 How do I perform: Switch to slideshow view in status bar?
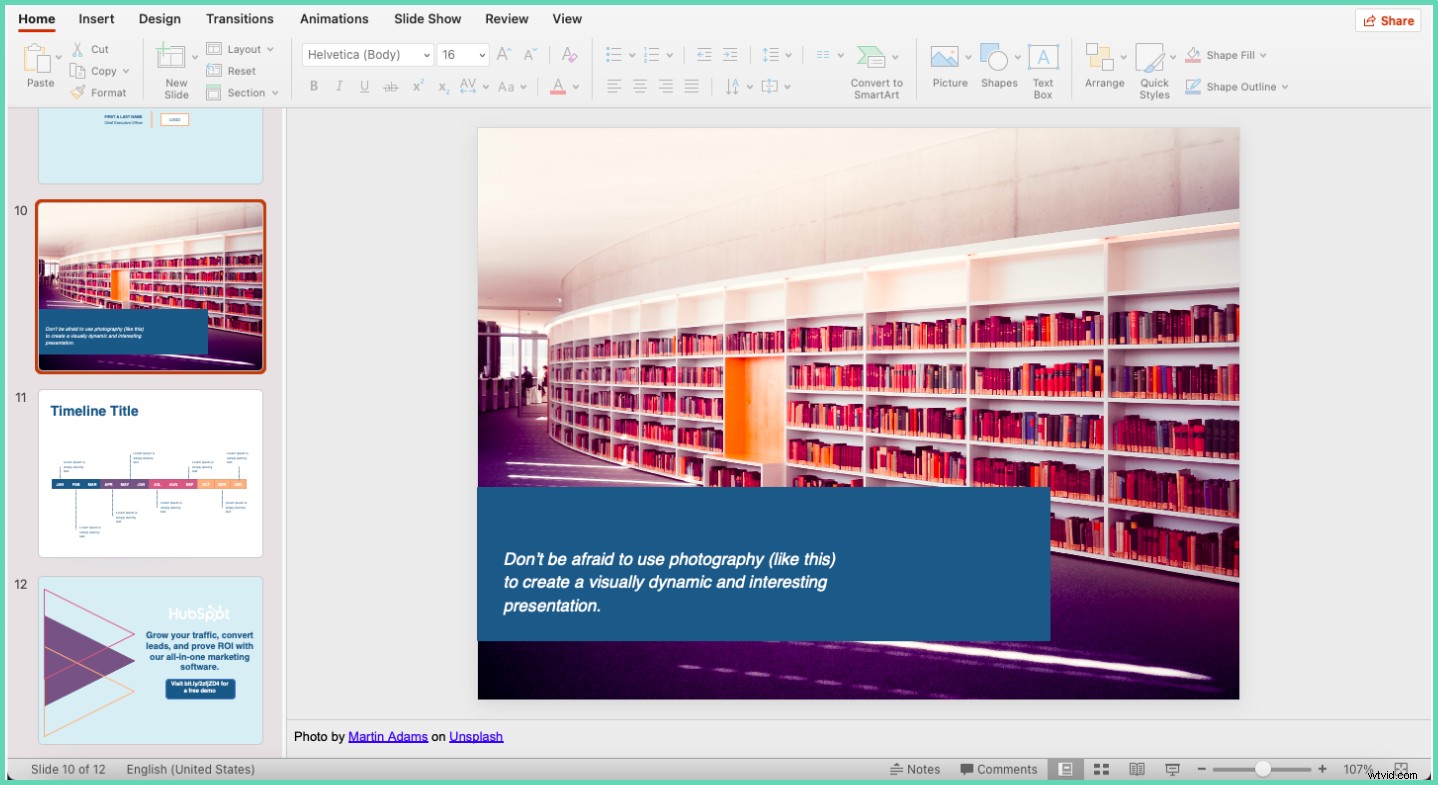coord(1170,769)
